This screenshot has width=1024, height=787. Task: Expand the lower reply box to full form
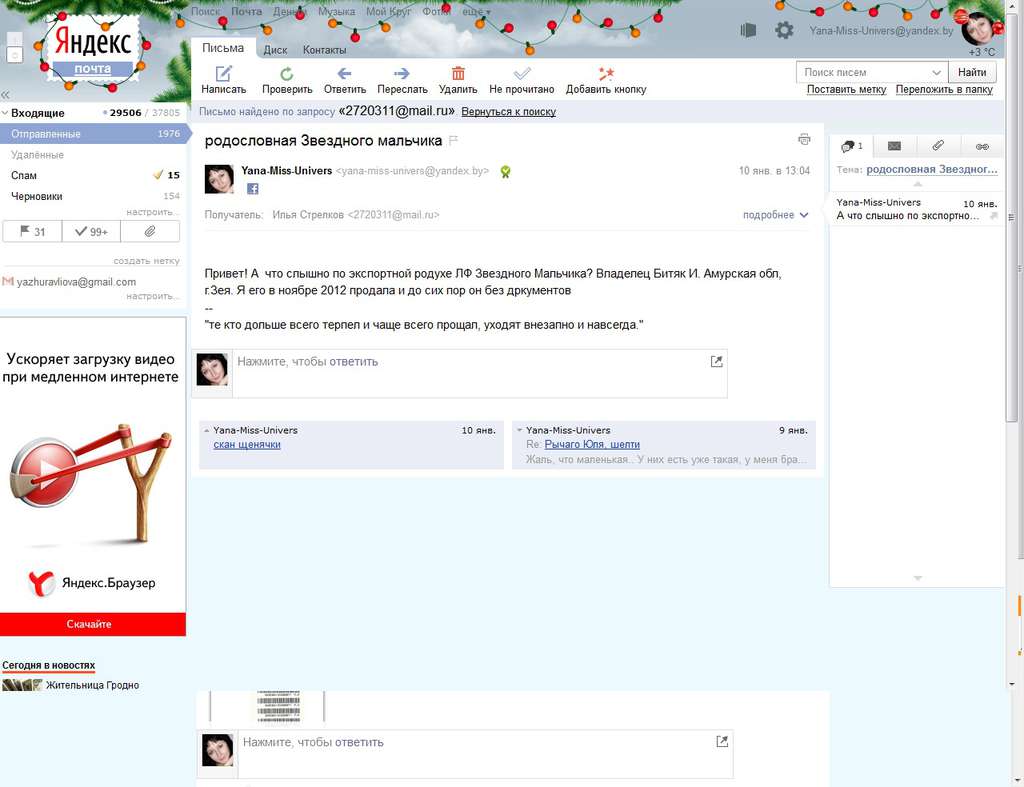tap(722, 741)
